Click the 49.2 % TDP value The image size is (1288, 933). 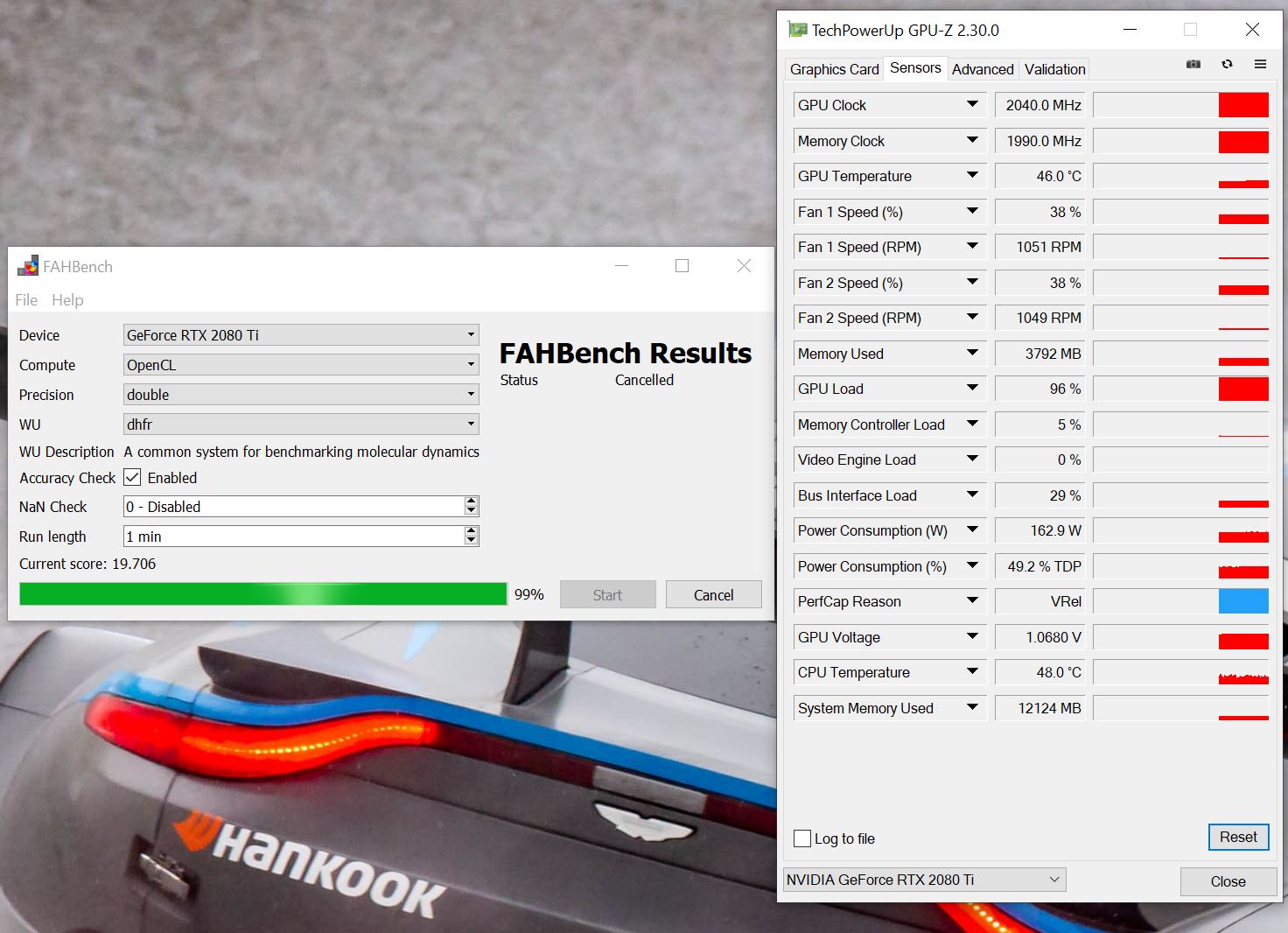(x=1040, y=566)
